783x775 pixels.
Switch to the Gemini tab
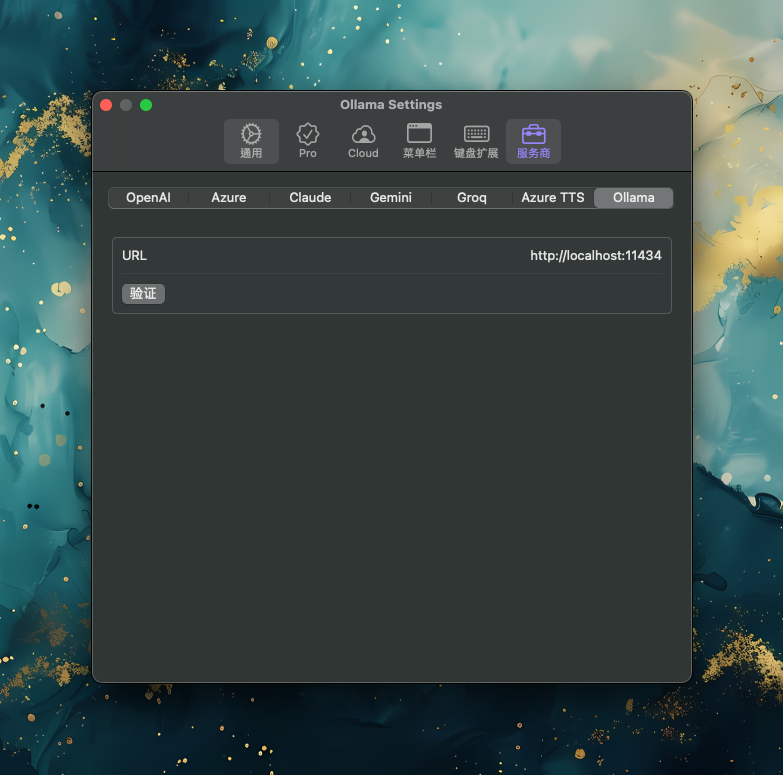click(391, 198)
